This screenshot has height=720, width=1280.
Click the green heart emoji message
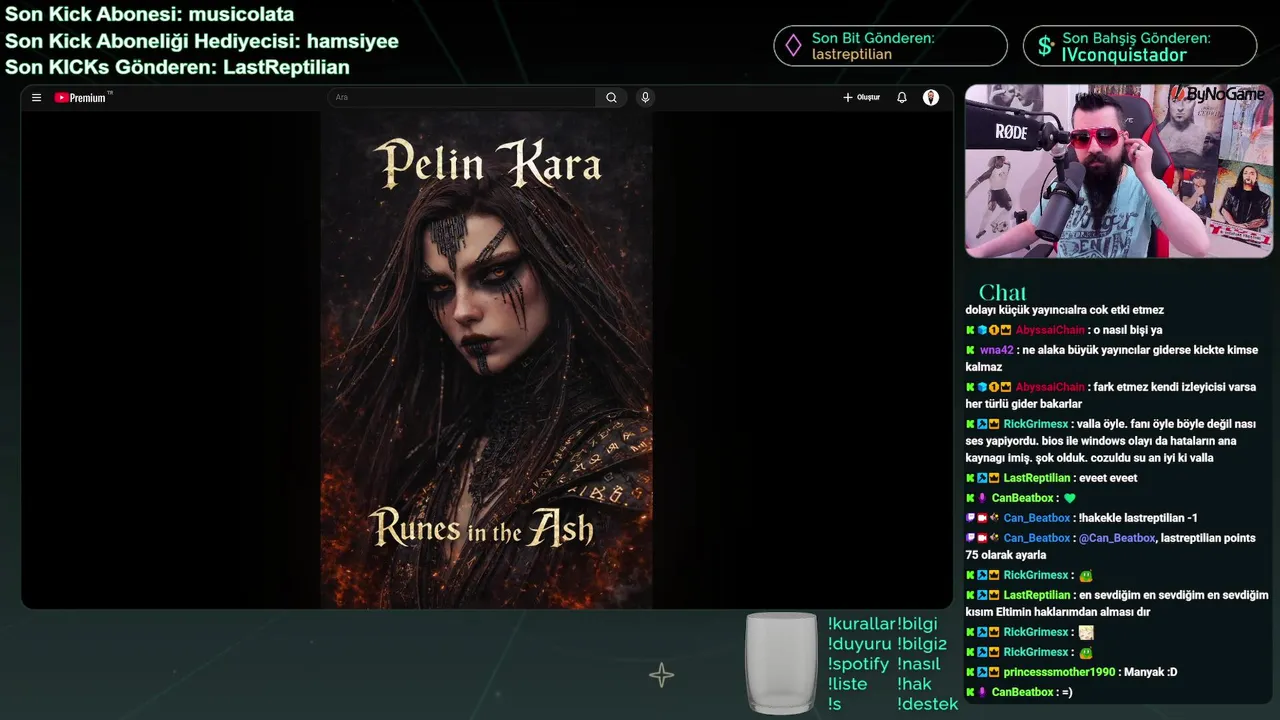pos(1069,498)
